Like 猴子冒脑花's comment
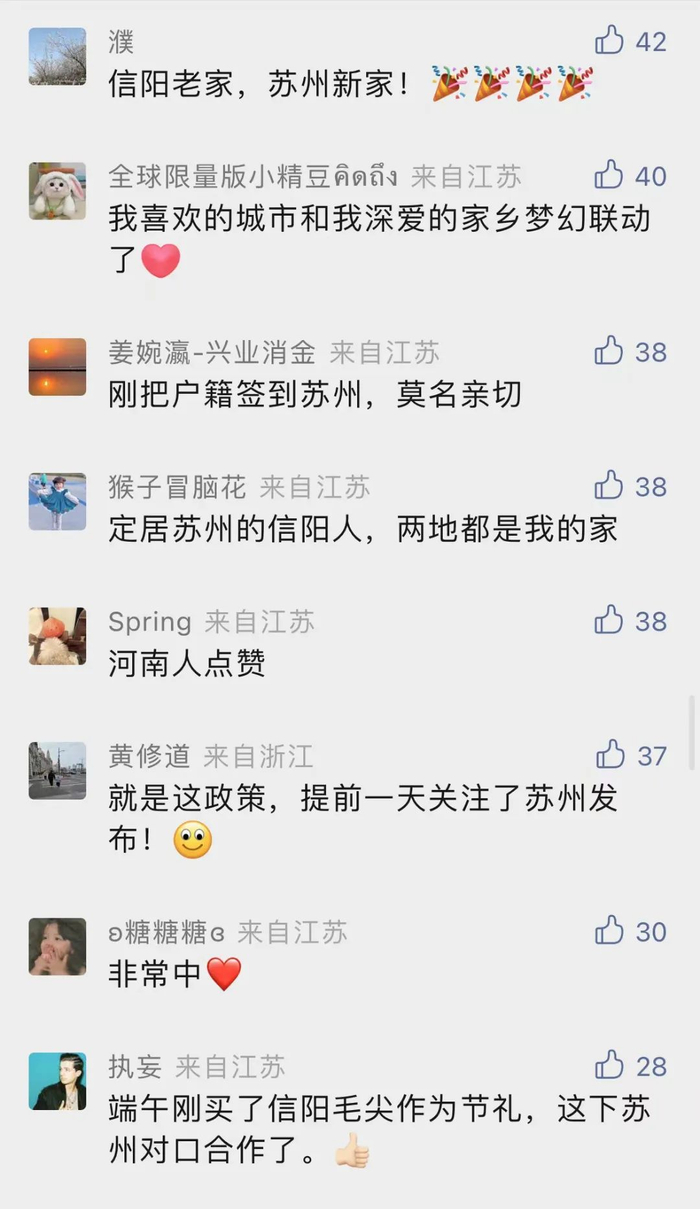The height and width of the screenshot is (1209, 700). tap(609, 486)
